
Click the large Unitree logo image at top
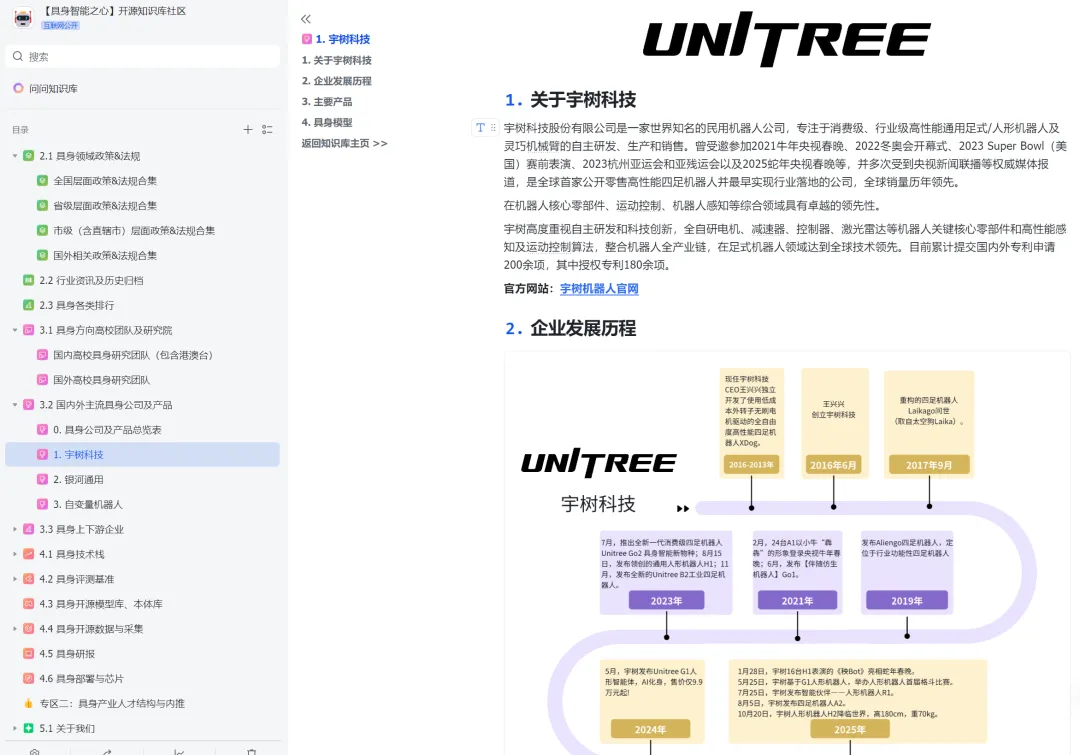point(787,39)
